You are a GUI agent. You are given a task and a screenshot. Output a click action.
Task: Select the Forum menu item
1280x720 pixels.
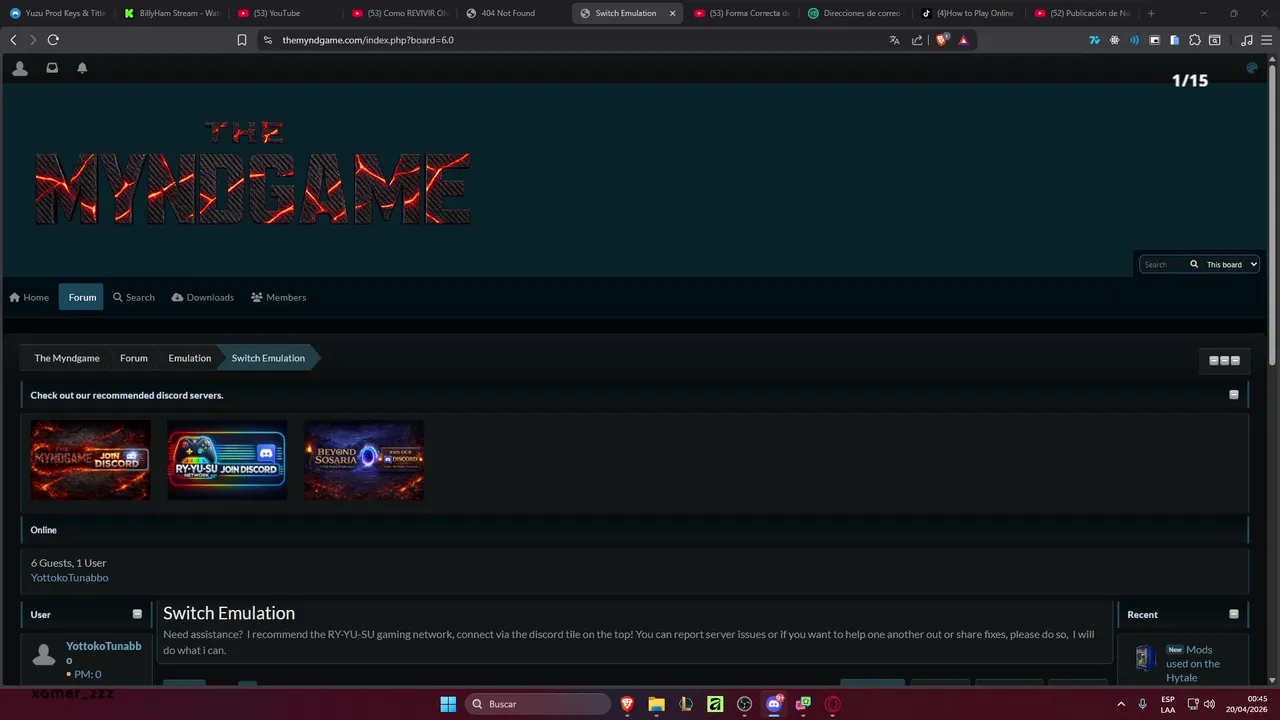(x=82, y=297)
